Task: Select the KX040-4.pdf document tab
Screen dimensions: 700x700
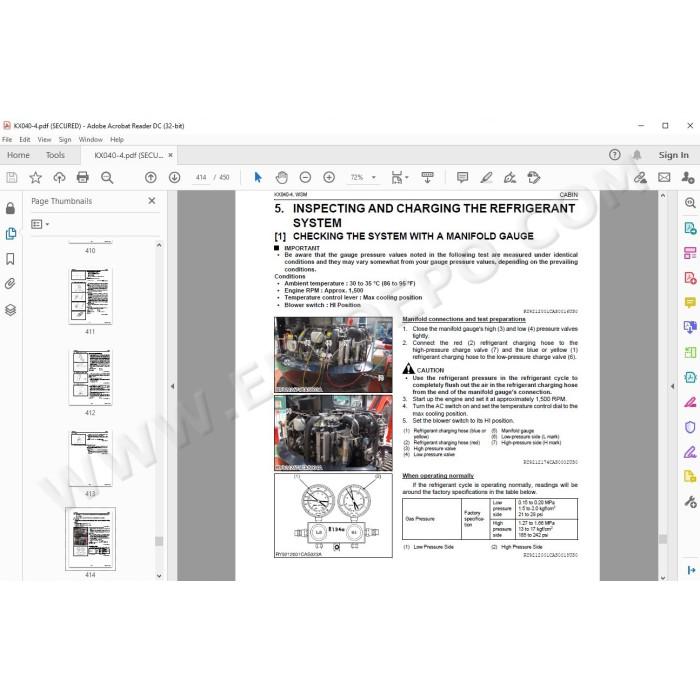Action: [x=129, y=155]
